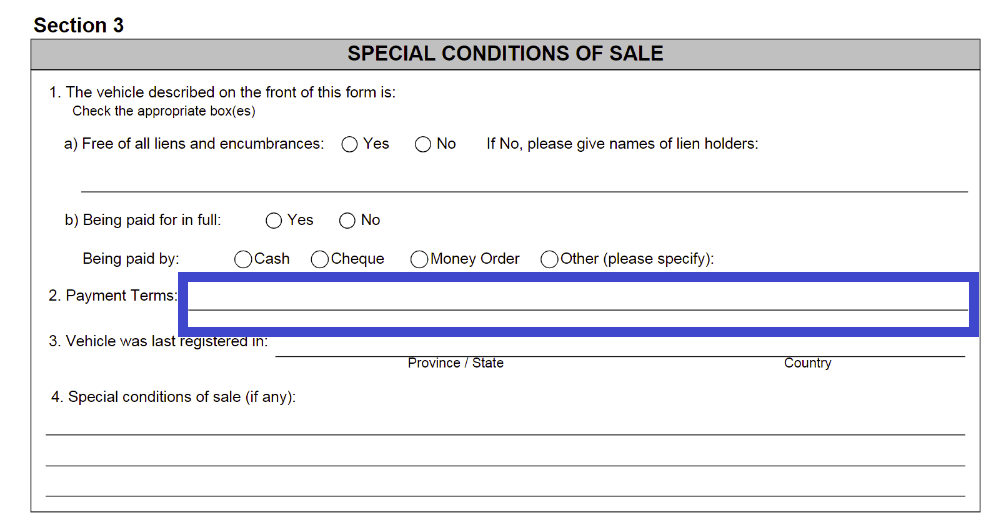This screenshot has width=1007, height=517.
Task: Click the blank area after Other (please specify):
Action: pos(840,259)
